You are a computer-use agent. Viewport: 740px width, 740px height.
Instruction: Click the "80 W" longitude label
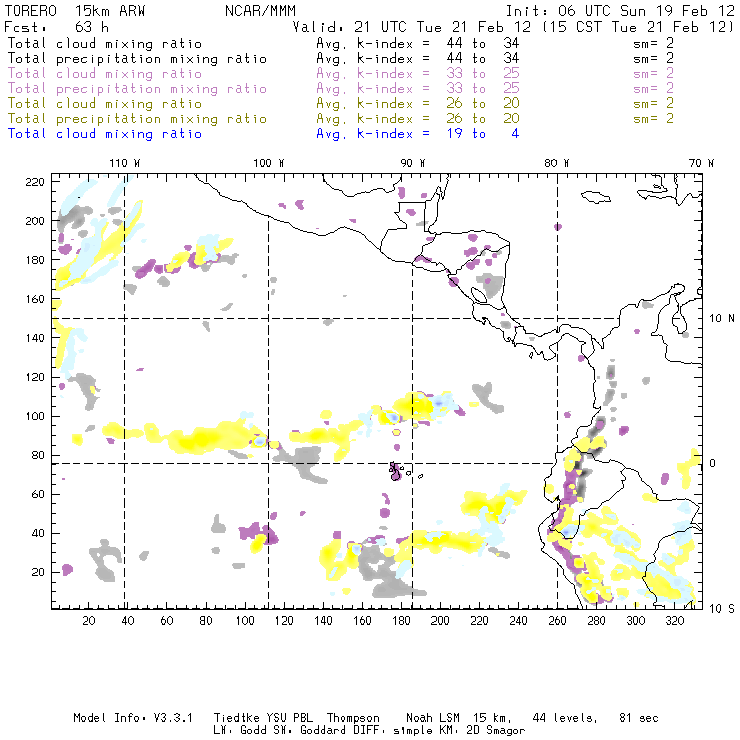[x=556, y=163]
